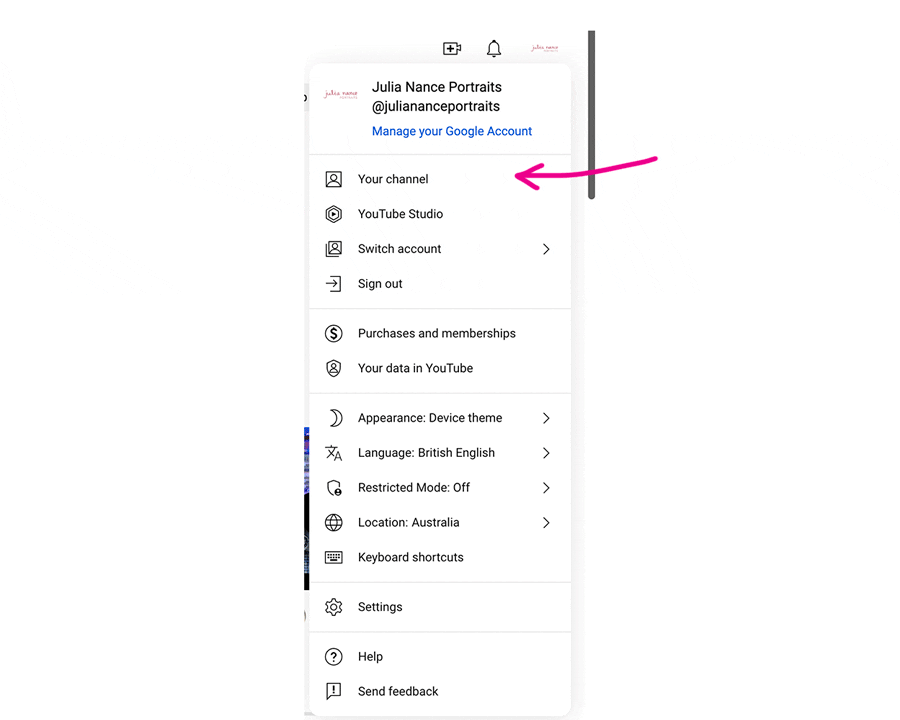Click the Switch account icon
The width and height of the screenshot is (900, 720).
(333, 249)
